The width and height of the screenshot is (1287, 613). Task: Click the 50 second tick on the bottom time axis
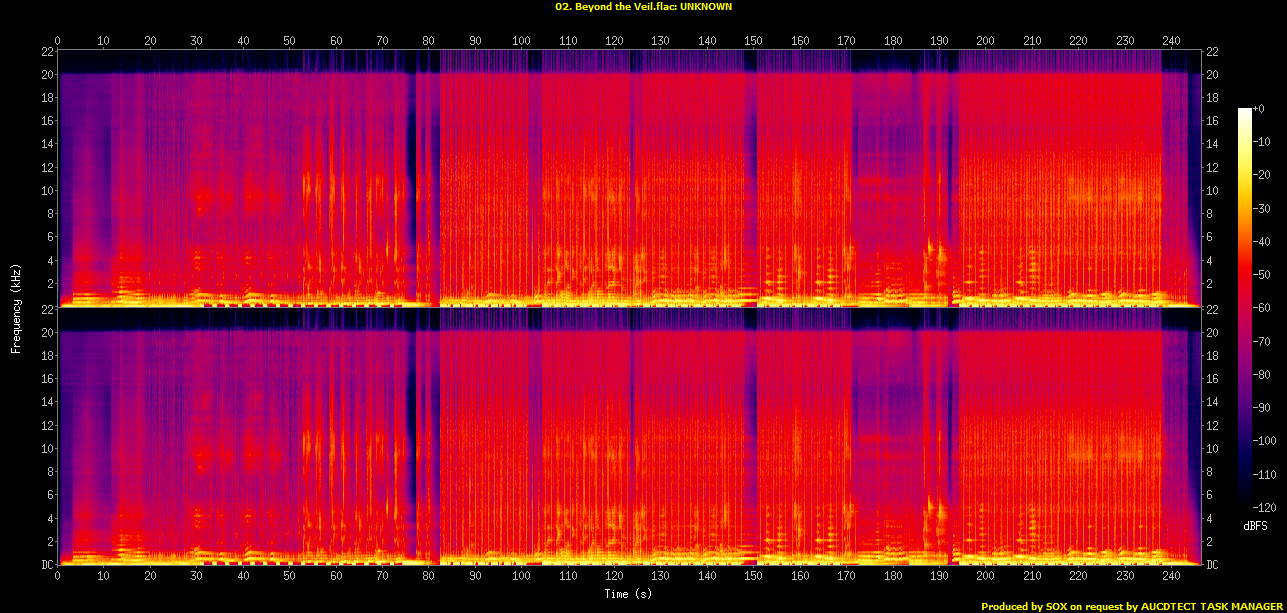coord(289,577)
